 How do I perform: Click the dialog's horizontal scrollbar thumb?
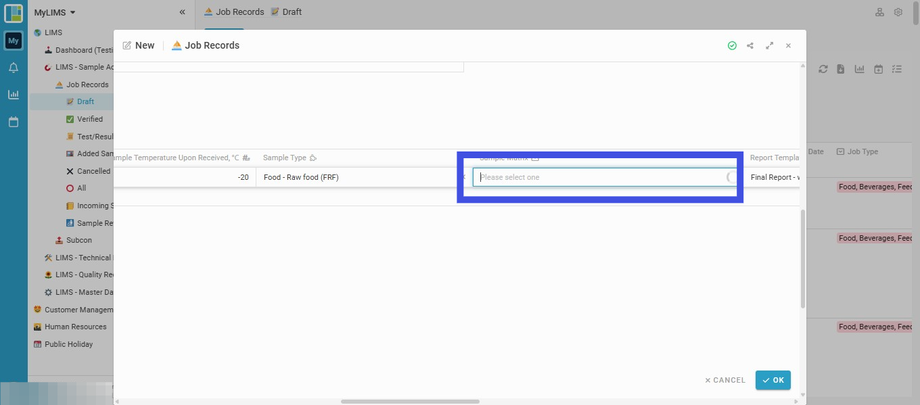tap(410, 401)
